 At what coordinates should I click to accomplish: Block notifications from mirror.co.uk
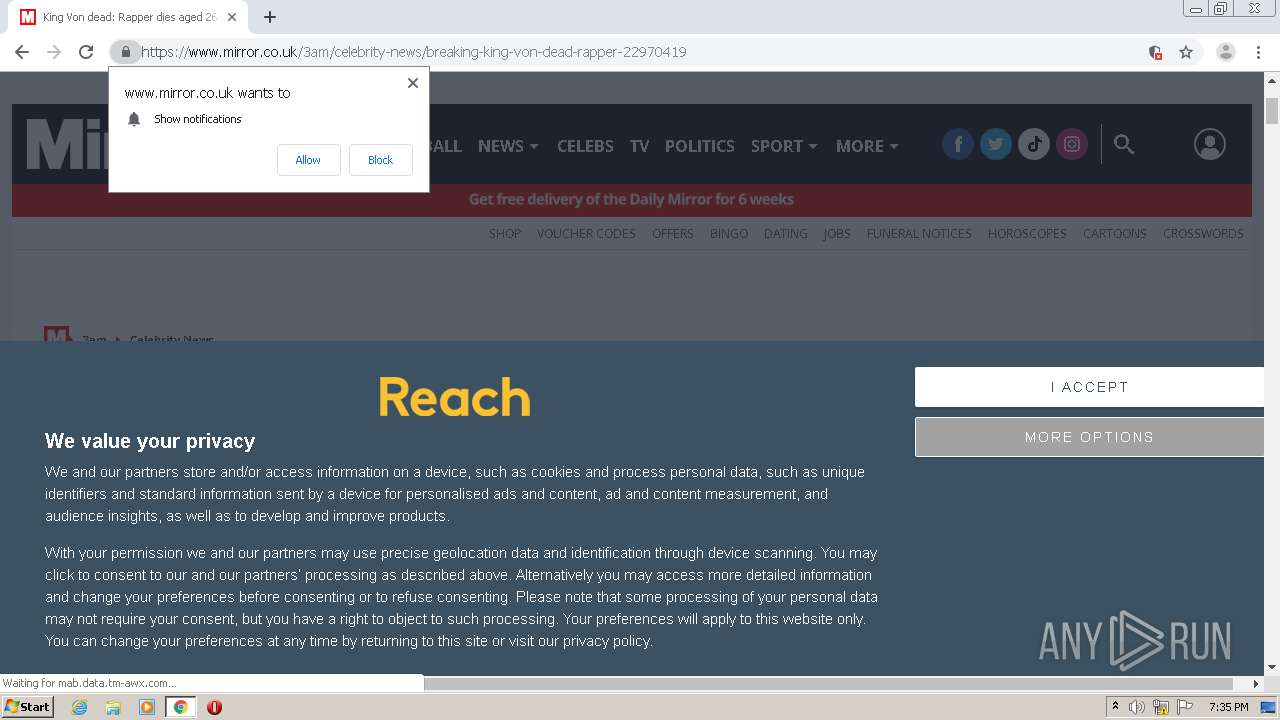coord(380,160)
